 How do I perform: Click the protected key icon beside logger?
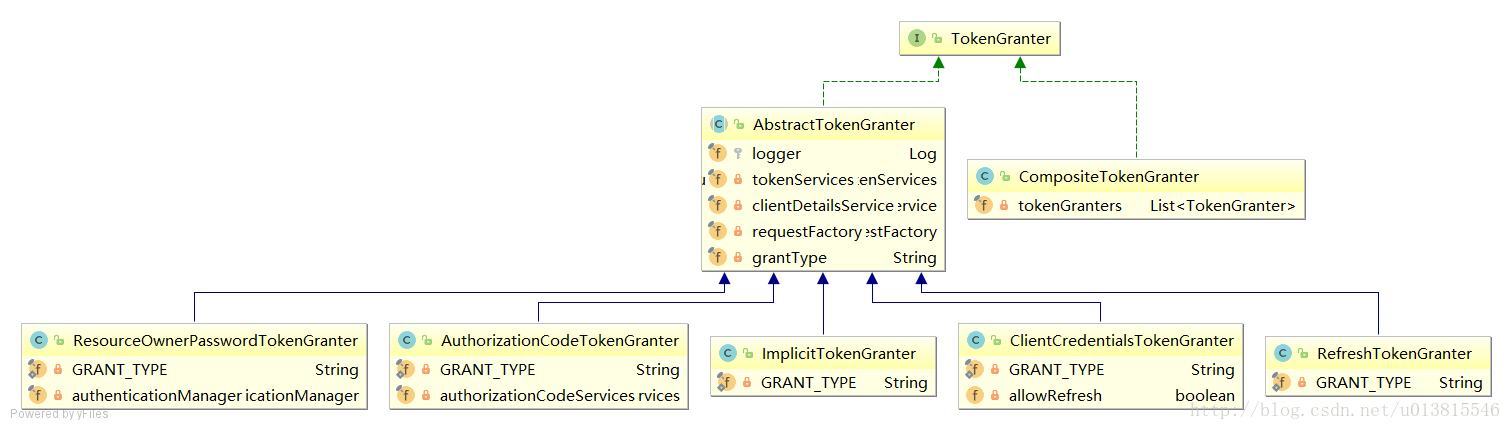coord(738,154)
